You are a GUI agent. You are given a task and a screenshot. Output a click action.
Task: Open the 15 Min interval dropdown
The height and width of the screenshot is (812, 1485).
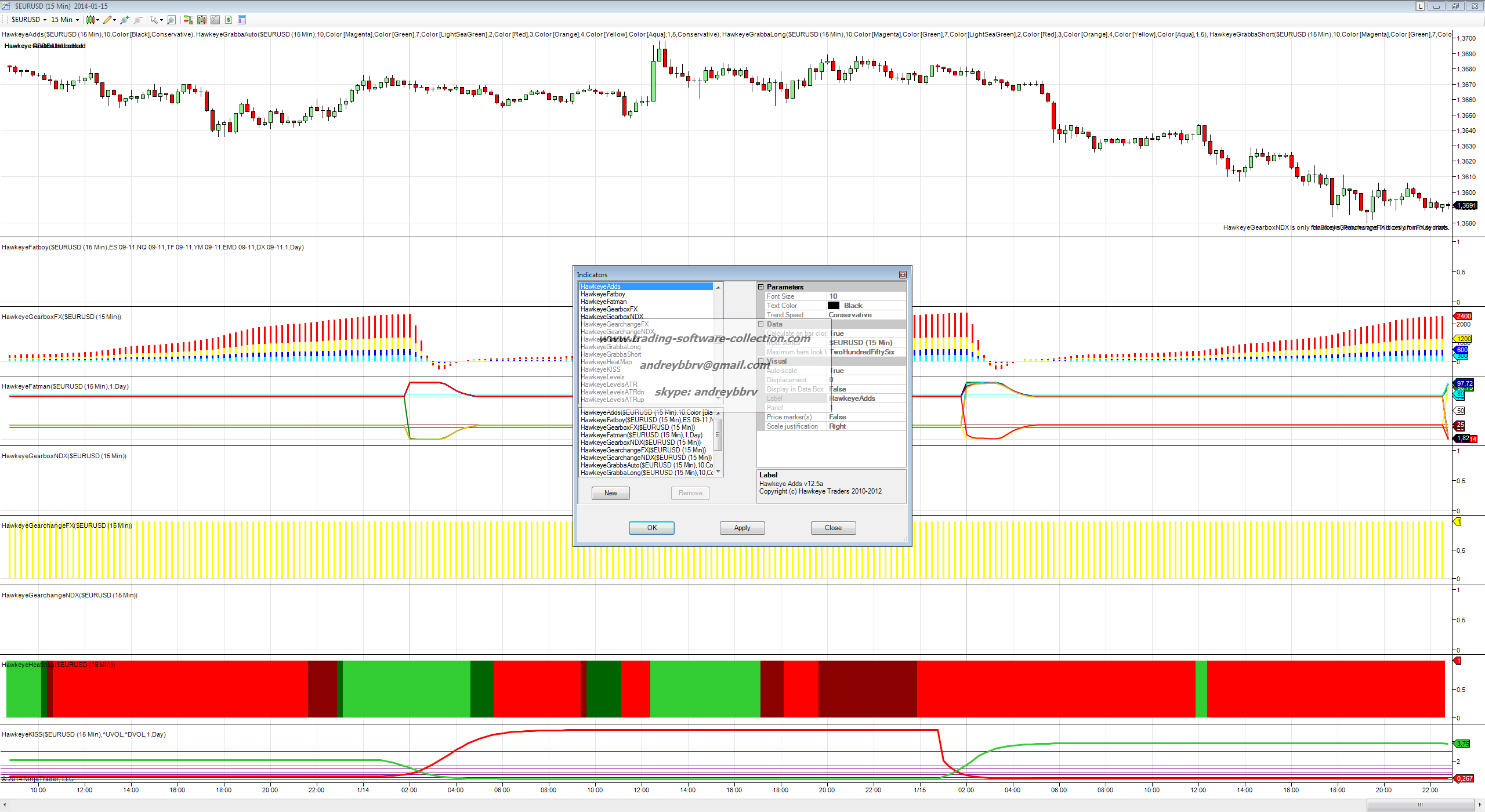click(65, 20)
